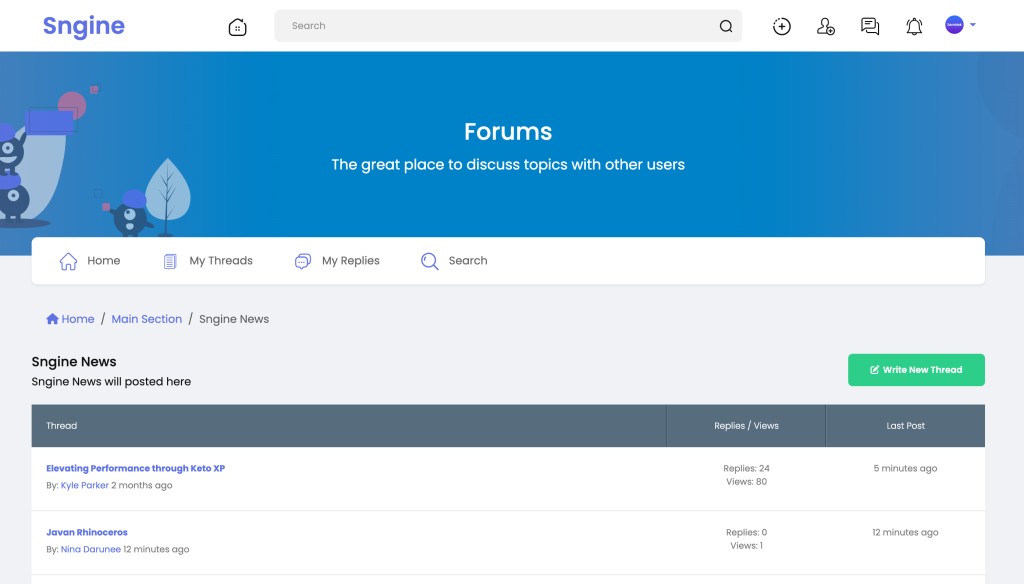Click the Sngine logo
The height and width of the screenshot is (584, 1024).
click(84, 26)
